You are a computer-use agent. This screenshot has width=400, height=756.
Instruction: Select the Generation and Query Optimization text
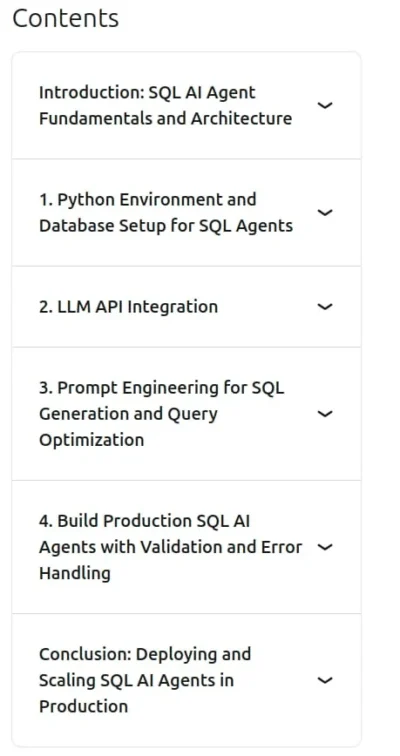pos(128,427)
